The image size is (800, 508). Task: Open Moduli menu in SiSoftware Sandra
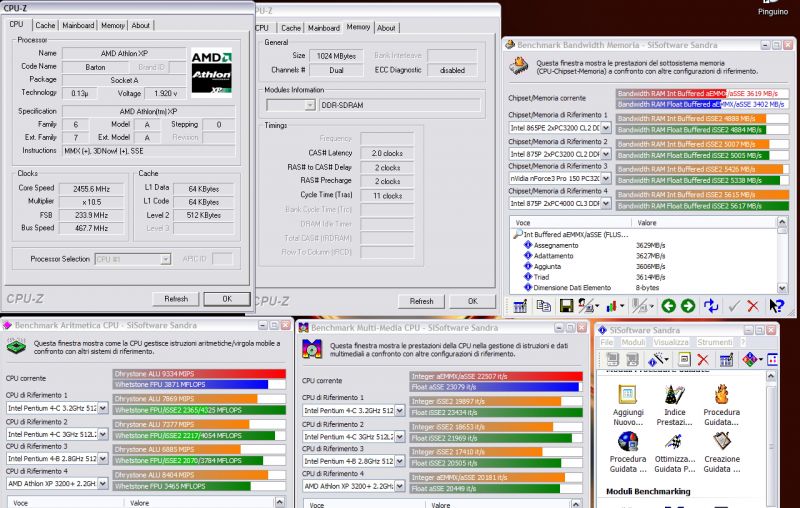pos(633,342)
